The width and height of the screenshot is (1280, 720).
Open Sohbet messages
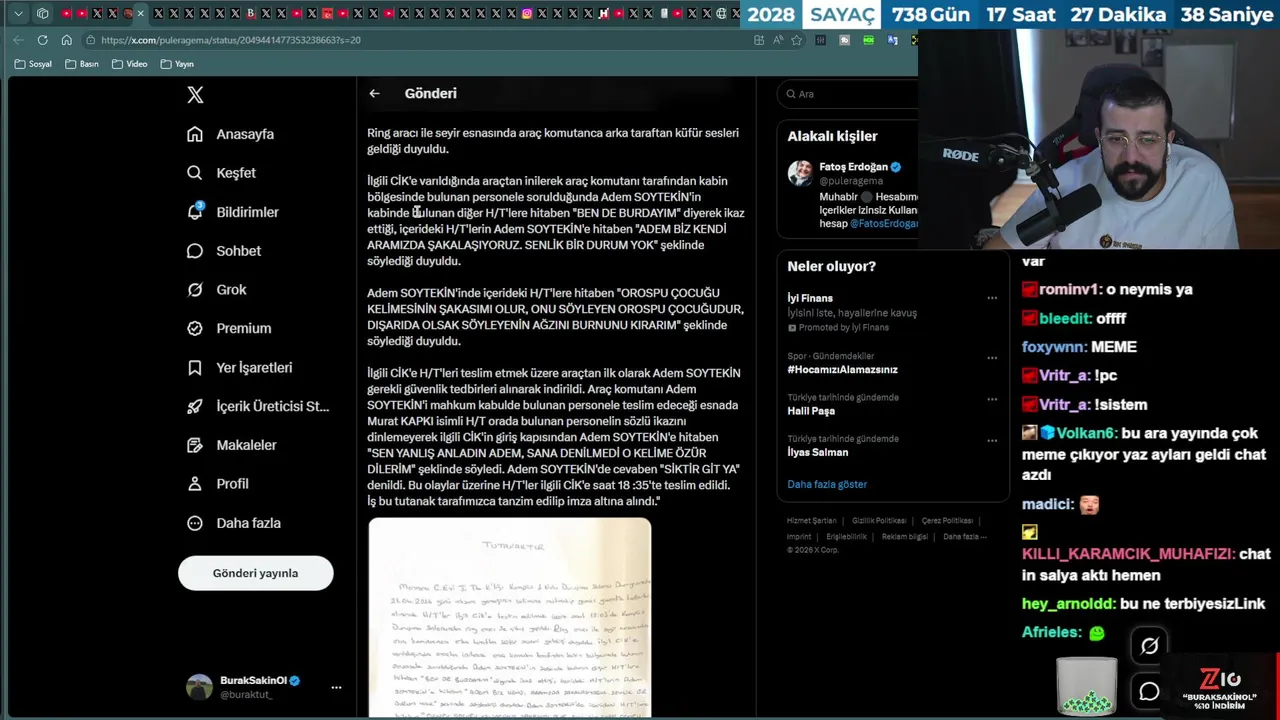coord(223,251)
